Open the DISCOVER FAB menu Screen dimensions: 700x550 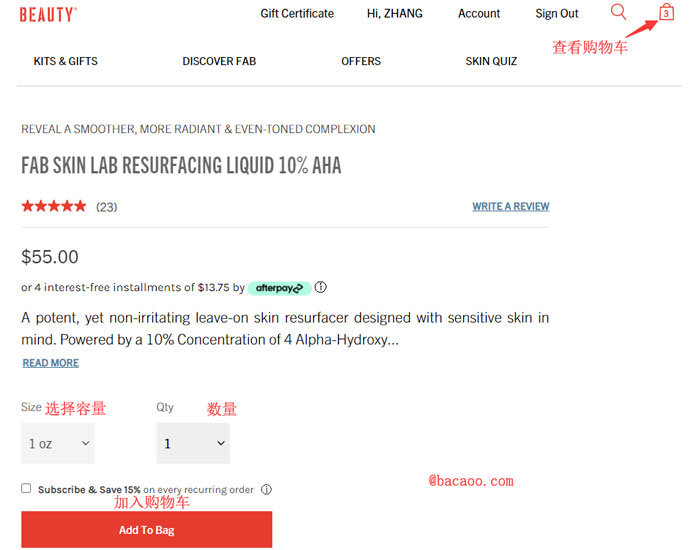pos(219,61)
